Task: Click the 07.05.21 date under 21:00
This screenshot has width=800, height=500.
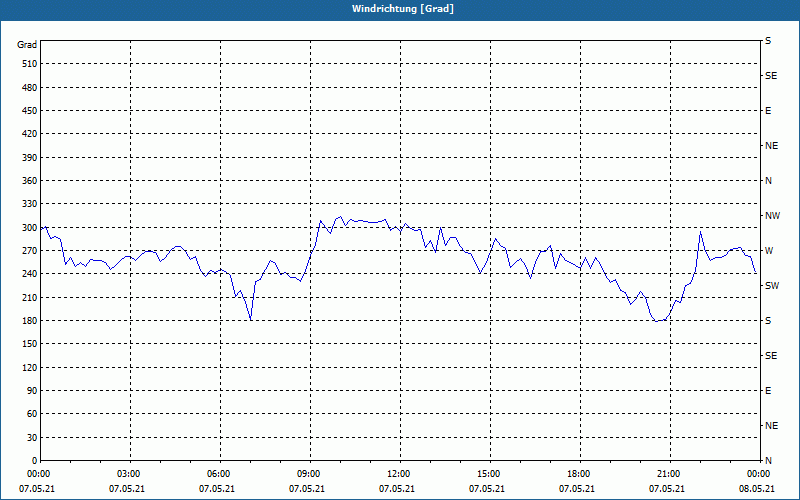Action: coord(667,489)
